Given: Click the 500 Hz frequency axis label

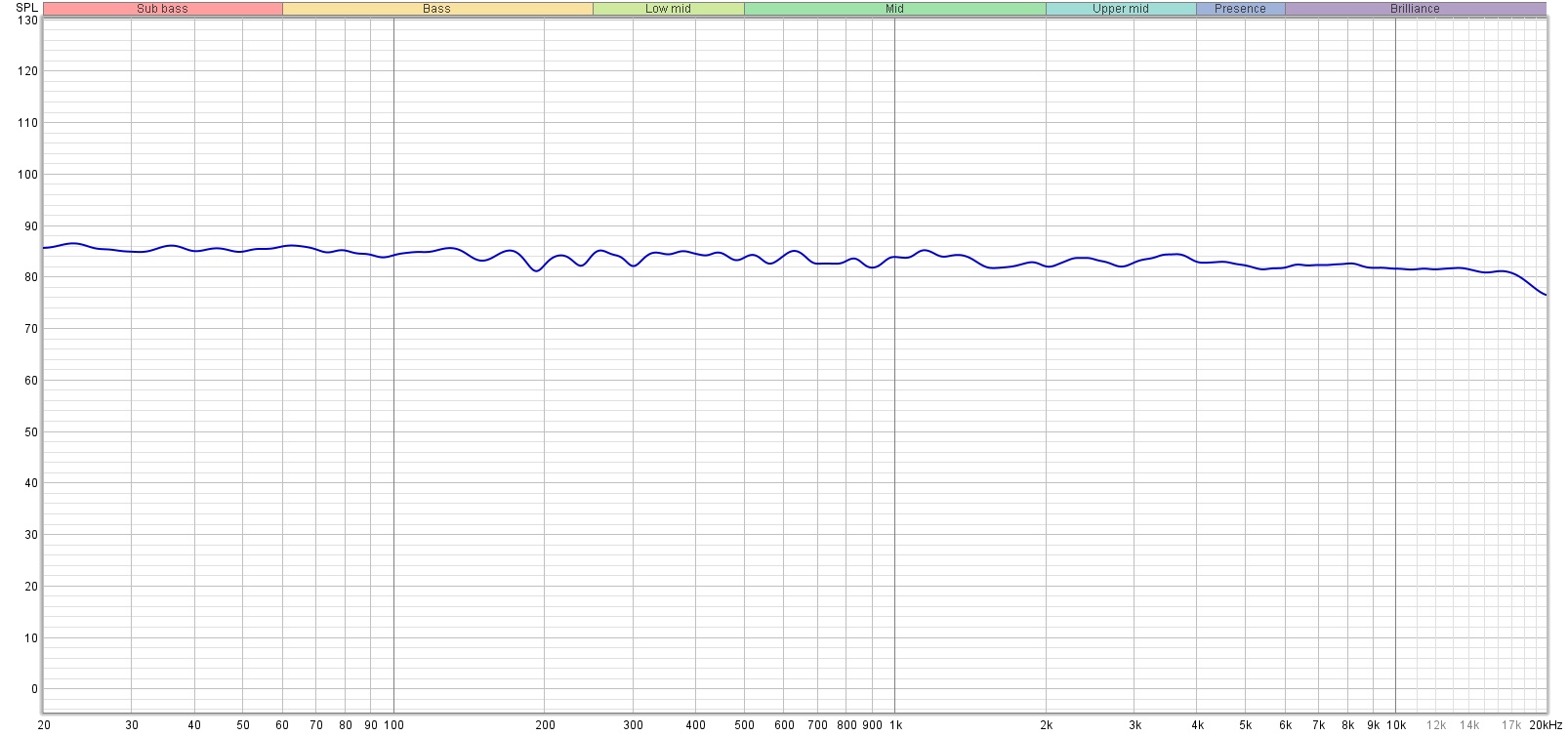Looking at the screenshot, I should pos(744,725).
